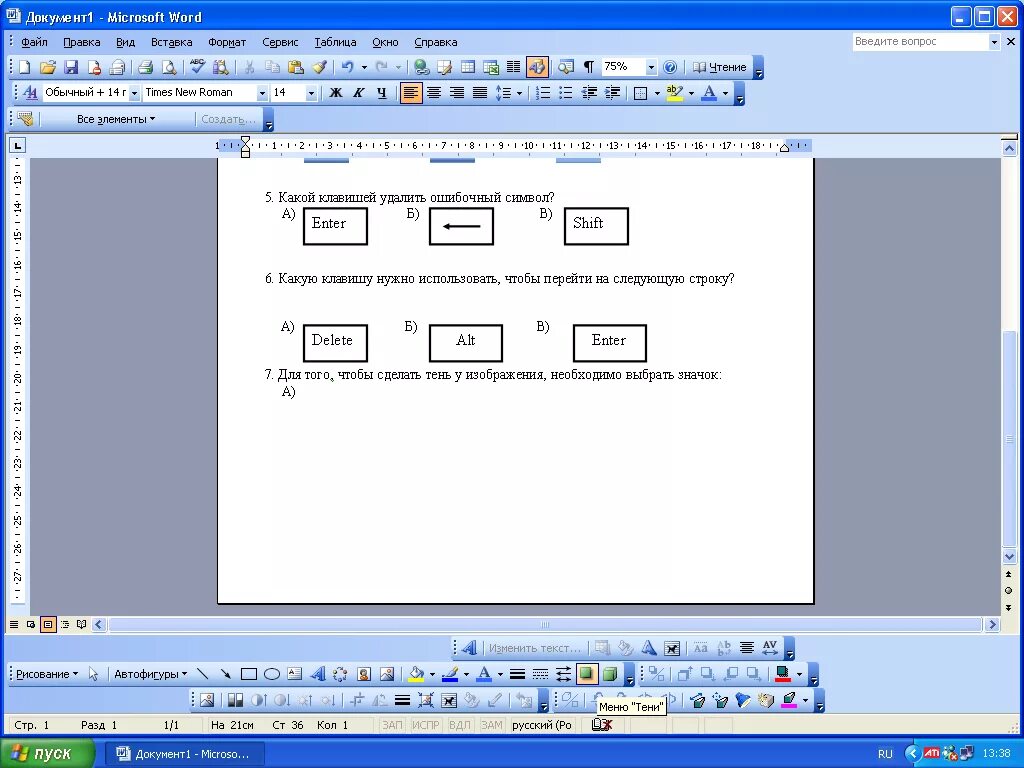Insert a Text Box from Drawing toolbar
The height and width of the screenshot is (768, 1024).
tap(295, 674)
